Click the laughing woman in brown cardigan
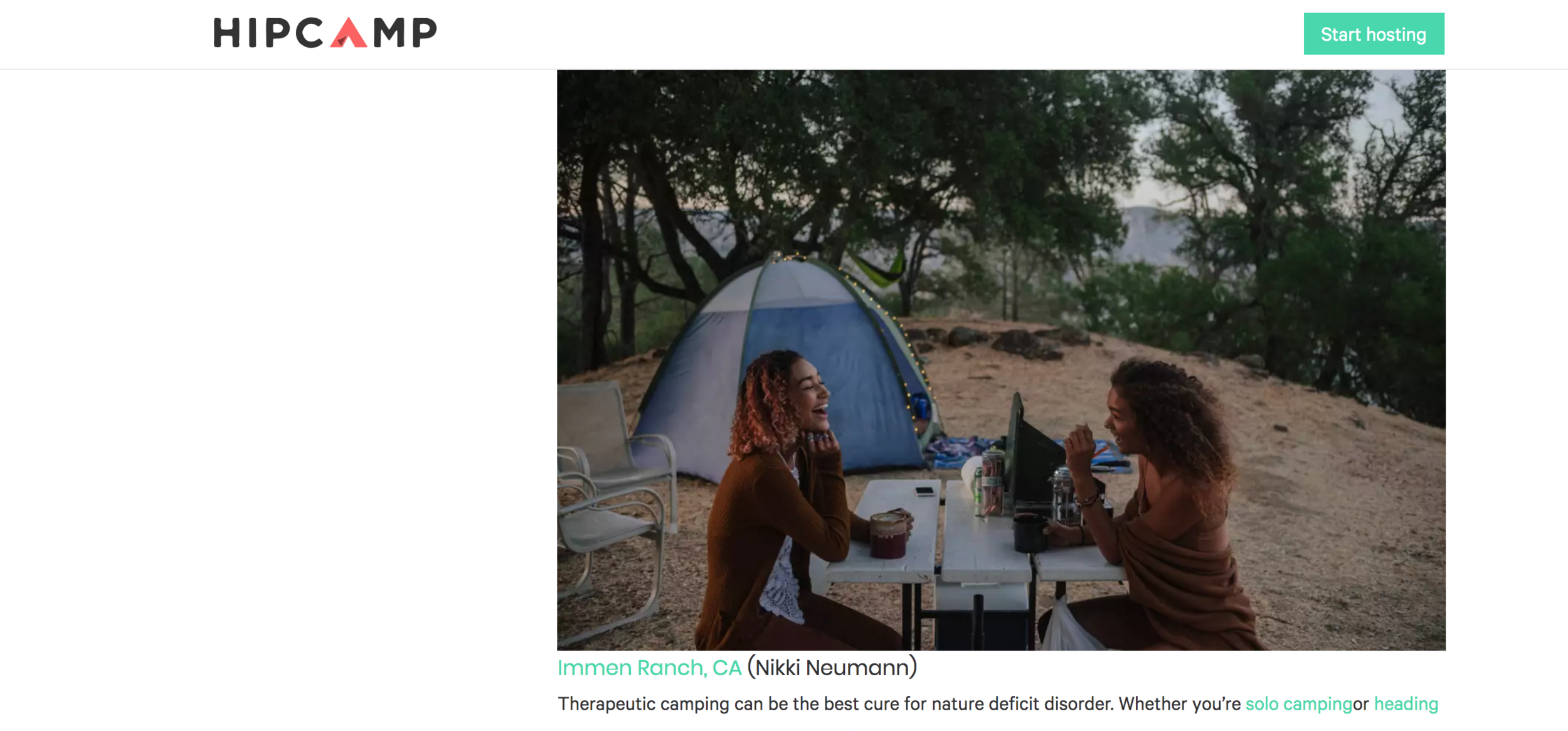This screenshot has height=731, width=1568. click(793, 502)
